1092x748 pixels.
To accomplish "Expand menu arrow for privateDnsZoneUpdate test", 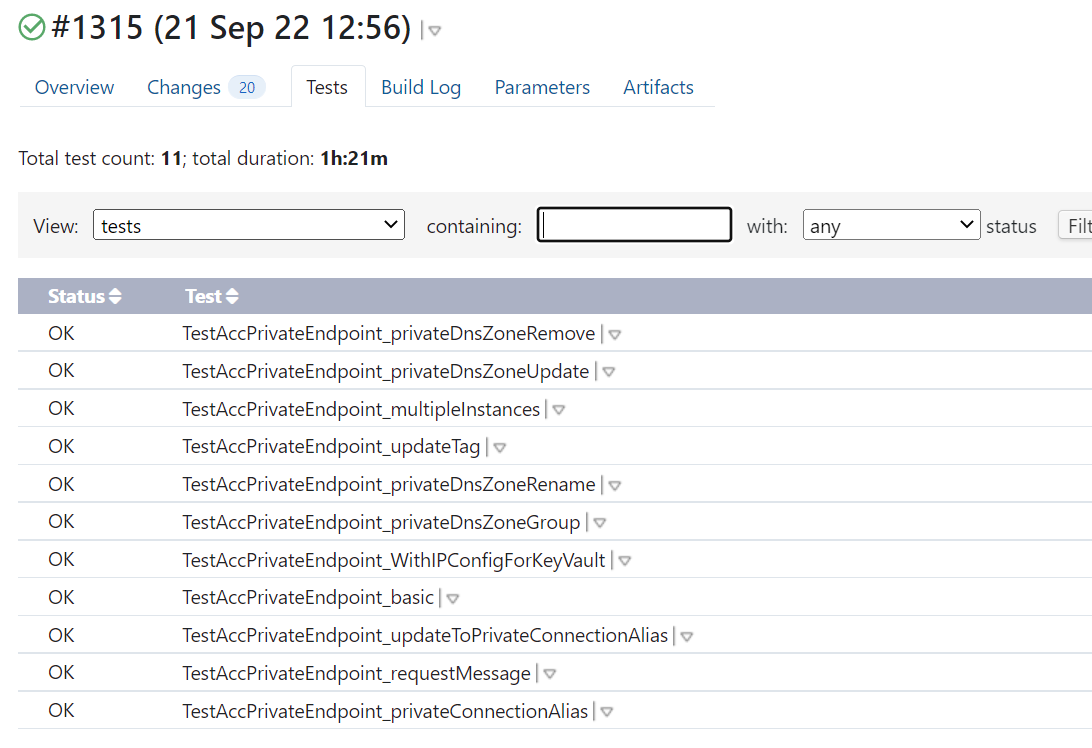I will pyautogui.click(x=609, y=373).
